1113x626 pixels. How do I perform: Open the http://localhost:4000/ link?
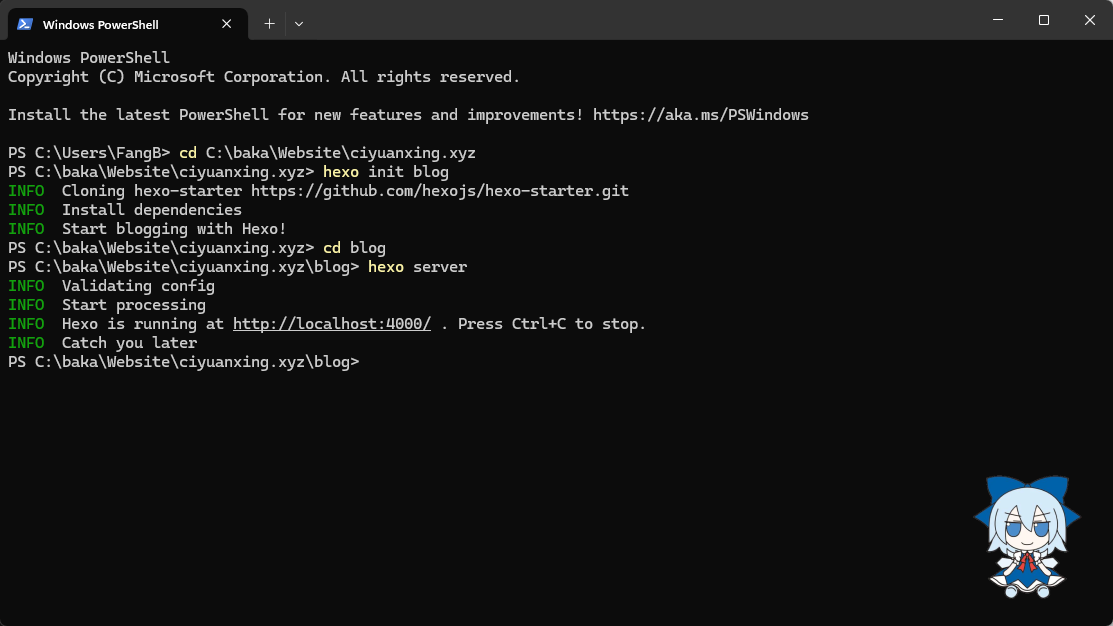click(332, 324)
